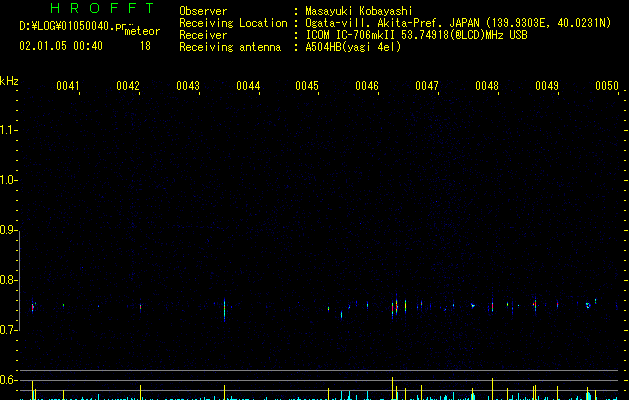Screen dimensions: 629x400
Task: Click the Receiving Location label
Action: (x=233, y=23)
